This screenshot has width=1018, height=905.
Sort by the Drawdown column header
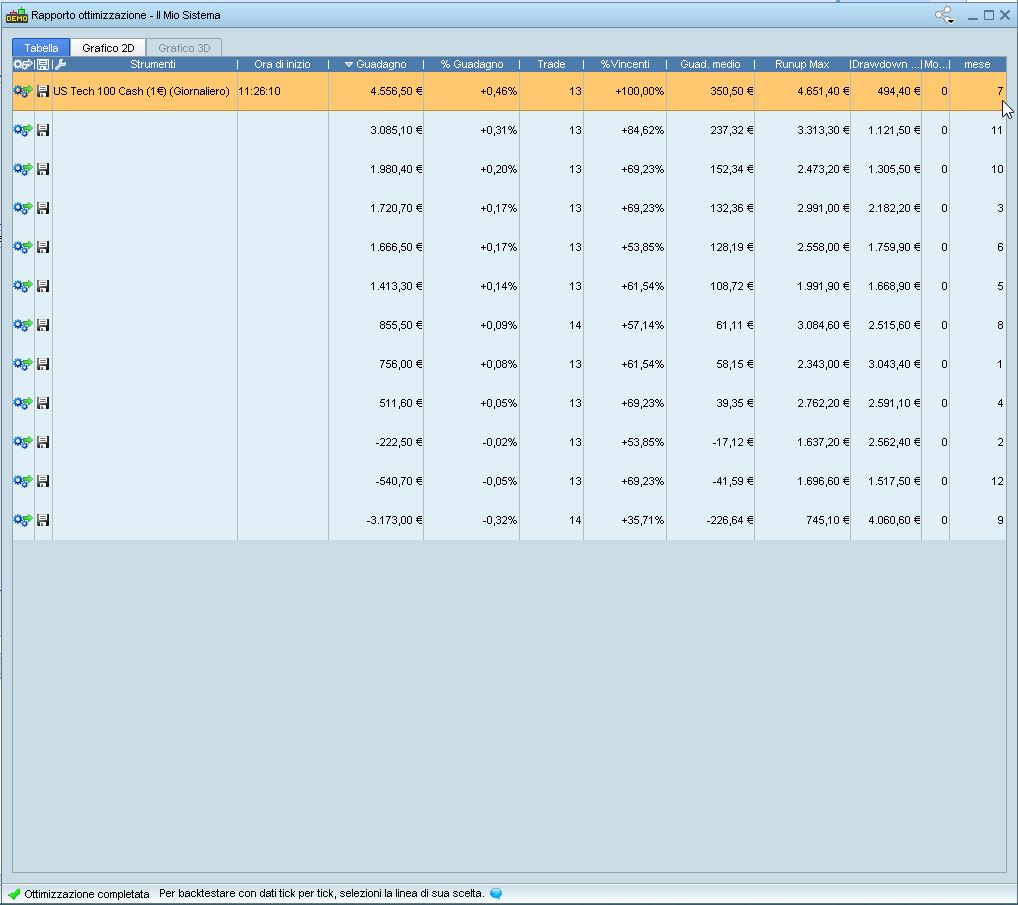(886, 64)
